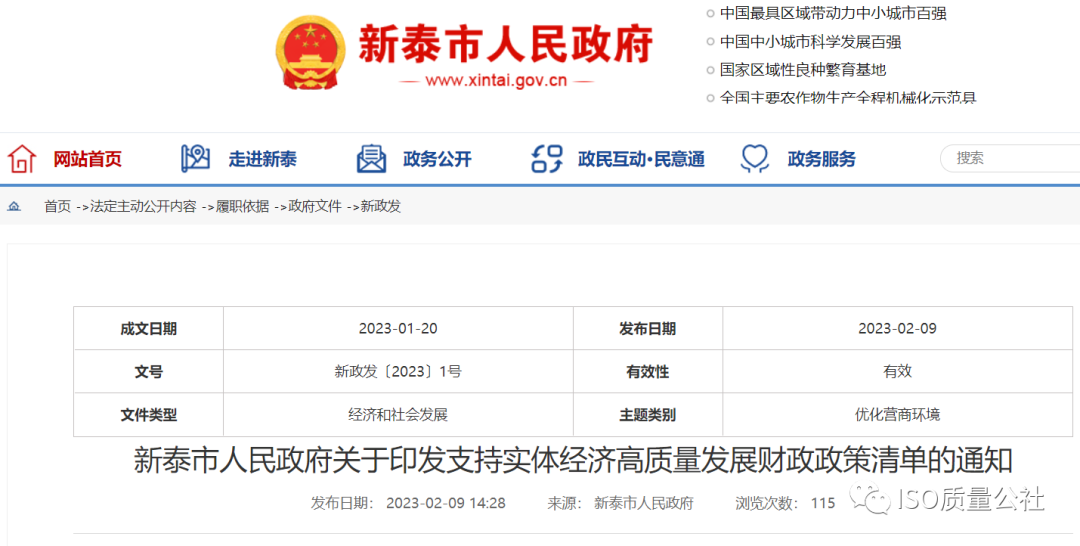Click the 文件类型 table header cell

pos(149,414)
